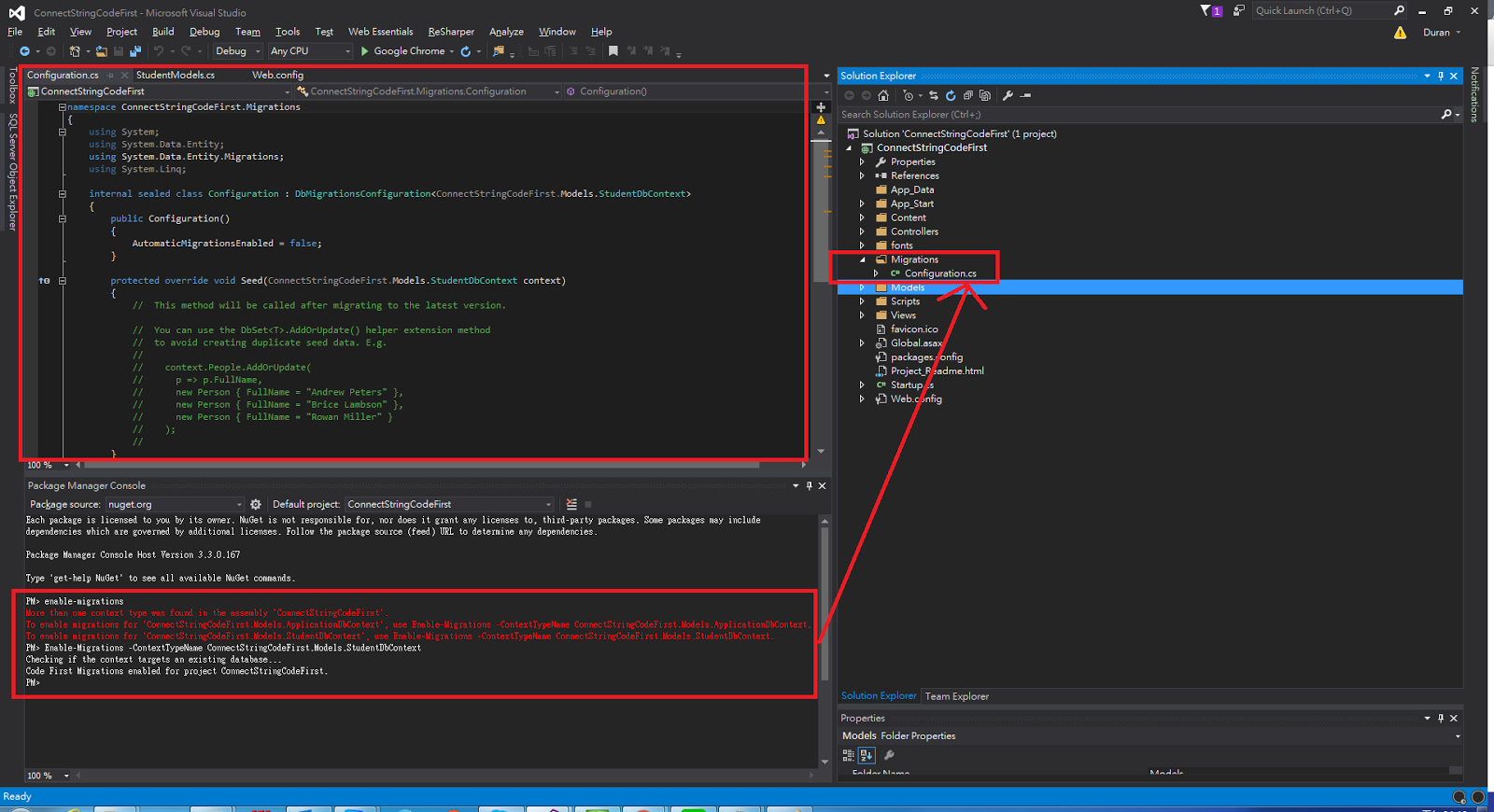The width and height of the screenshot is (1494, 812).
Task: Toggle Categorized view in Properties panel
Action: click(849, 755)
